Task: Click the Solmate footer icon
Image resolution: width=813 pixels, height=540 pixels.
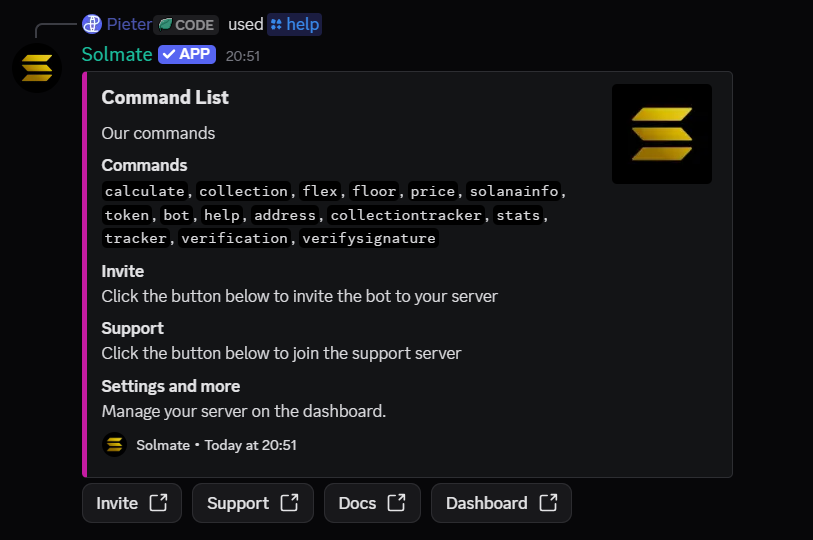Action: 115,445
